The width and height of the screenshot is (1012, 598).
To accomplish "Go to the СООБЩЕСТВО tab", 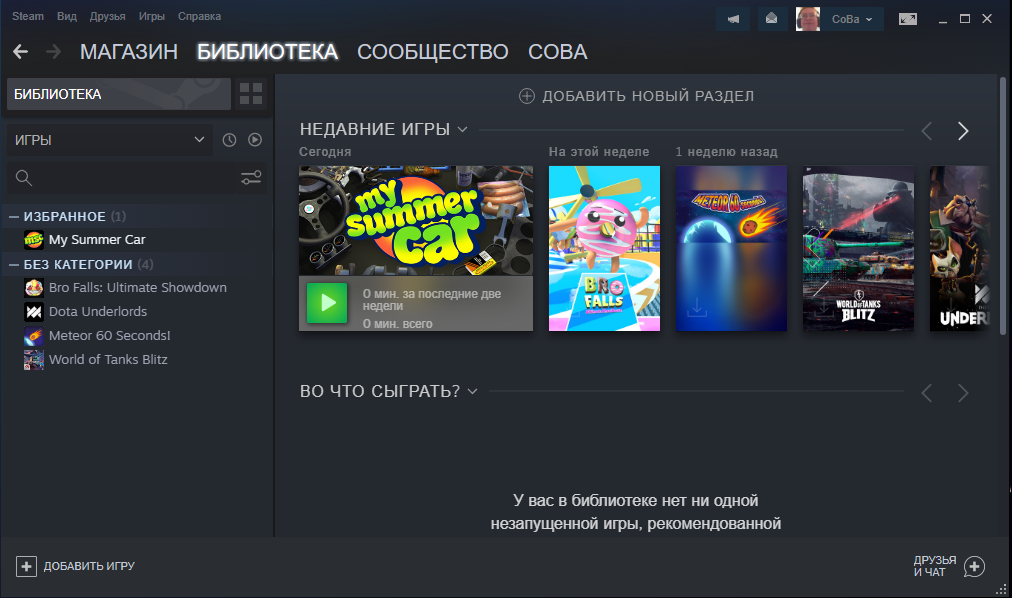I will pos(432,52).
